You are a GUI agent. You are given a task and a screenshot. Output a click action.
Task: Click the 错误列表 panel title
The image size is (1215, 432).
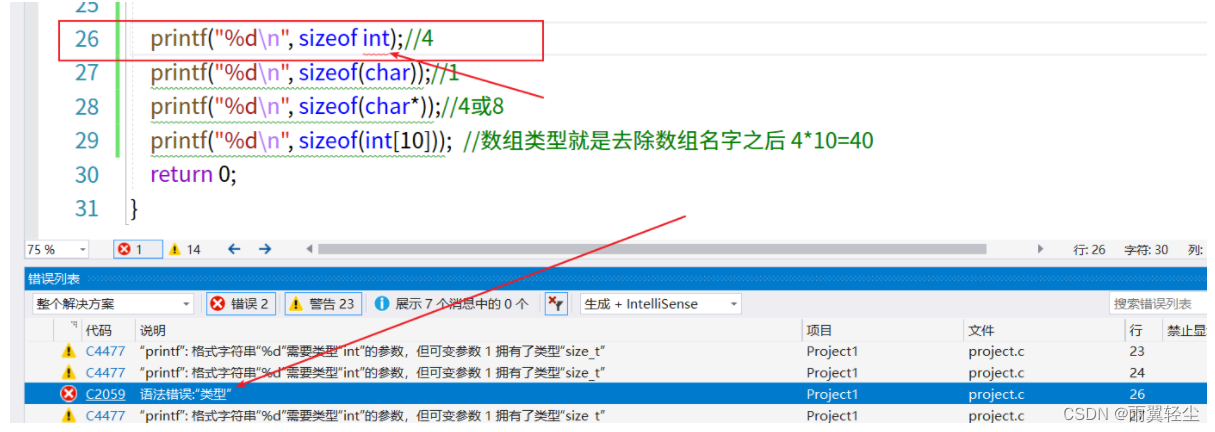pos(54,279)
